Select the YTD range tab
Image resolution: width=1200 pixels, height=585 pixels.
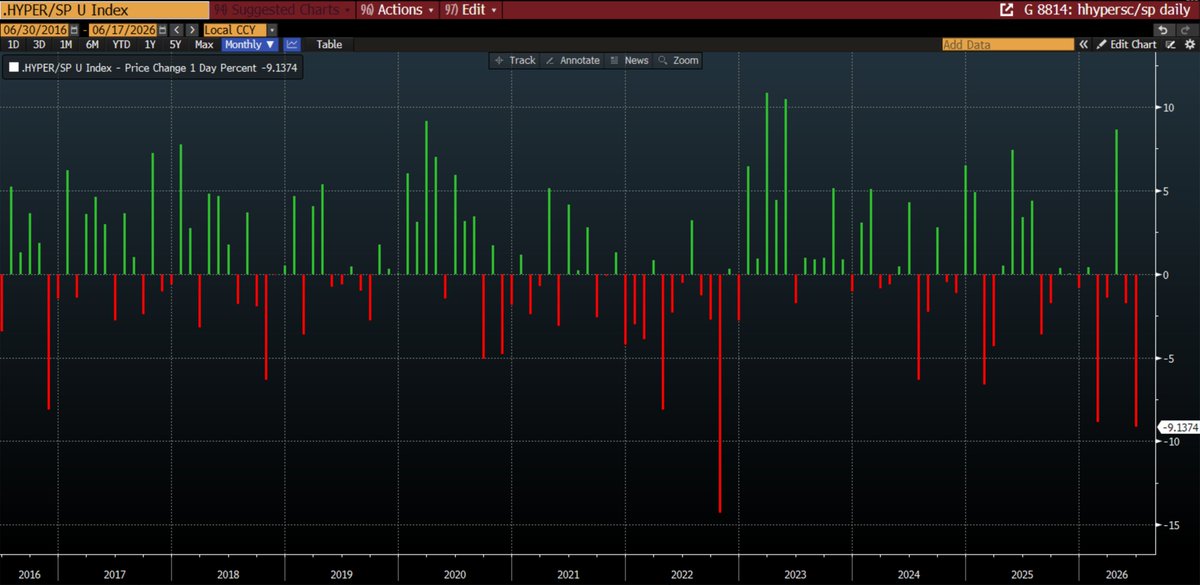click(x=120, y=44)
